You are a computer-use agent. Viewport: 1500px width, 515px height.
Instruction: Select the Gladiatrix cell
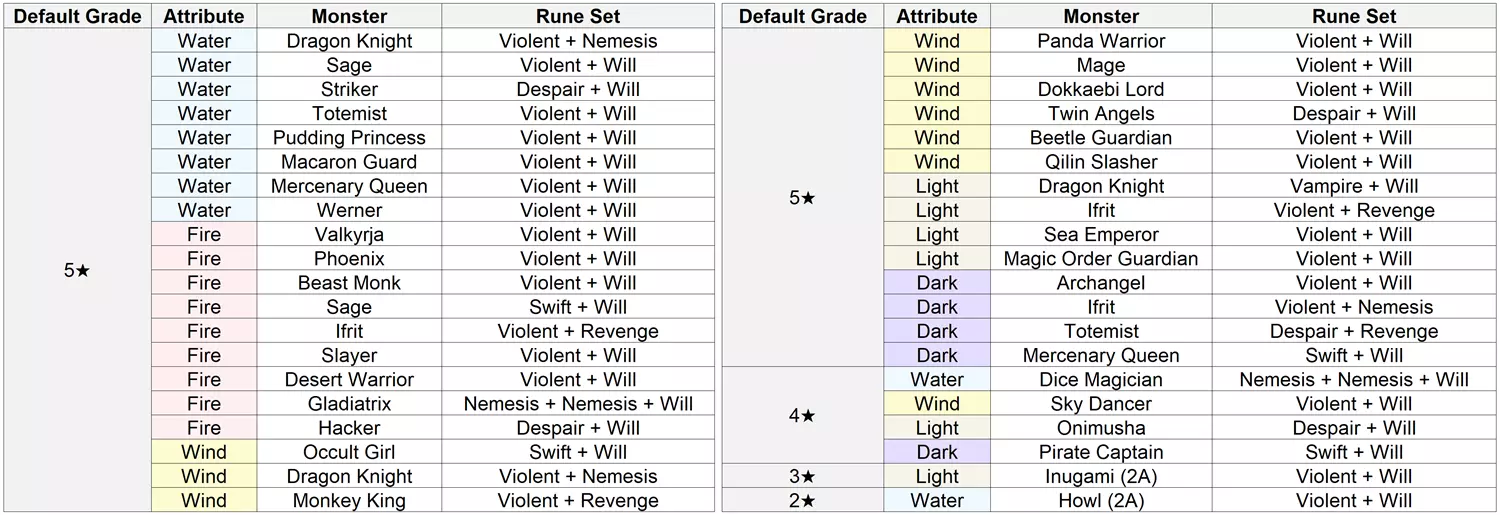(x=349, y=404)
